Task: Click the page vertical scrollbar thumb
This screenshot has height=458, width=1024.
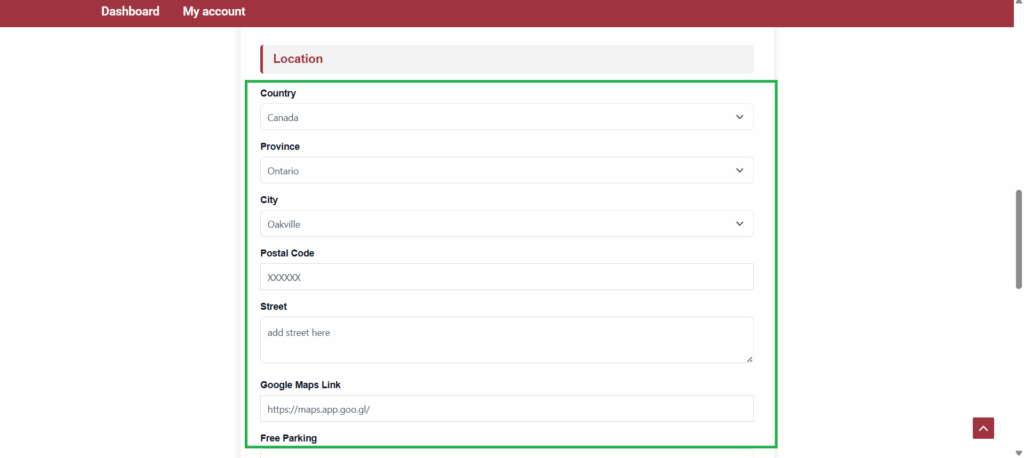Action: pyautogui.click(x=1018, y=238)
